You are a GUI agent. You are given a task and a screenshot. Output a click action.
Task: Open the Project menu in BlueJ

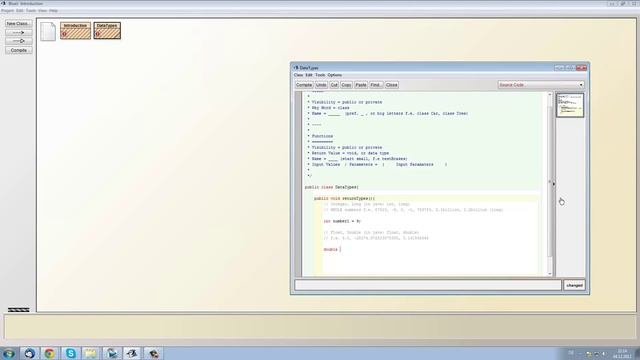pyautogui.click(x=7, y=11)
